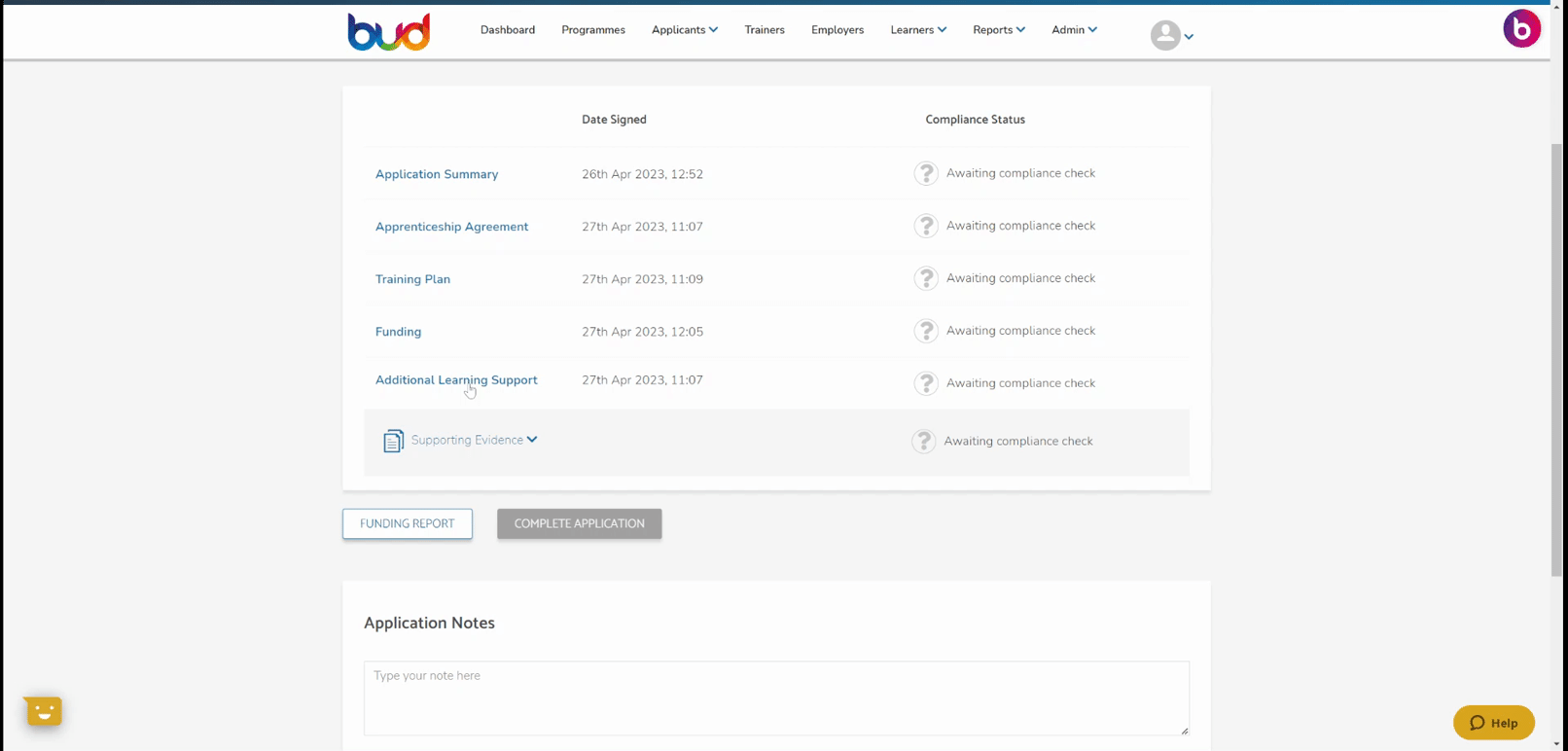The height and width of the screenshot is (751, 1568).
Task: Click the date '27th Apr 2023, 11:09'
Action: [x=642, y=279]
